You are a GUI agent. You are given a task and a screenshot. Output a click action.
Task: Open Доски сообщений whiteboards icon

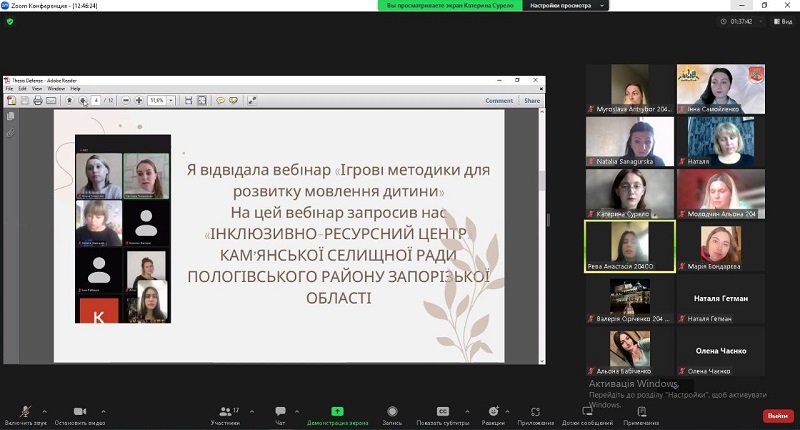pos(587,412)
